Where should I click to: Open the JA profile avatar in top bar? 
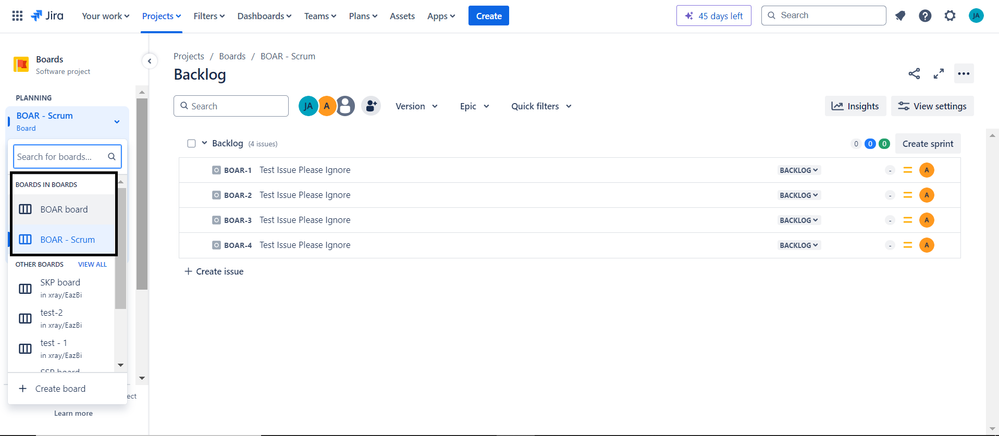pyautogui.click(x=976, y=16)
